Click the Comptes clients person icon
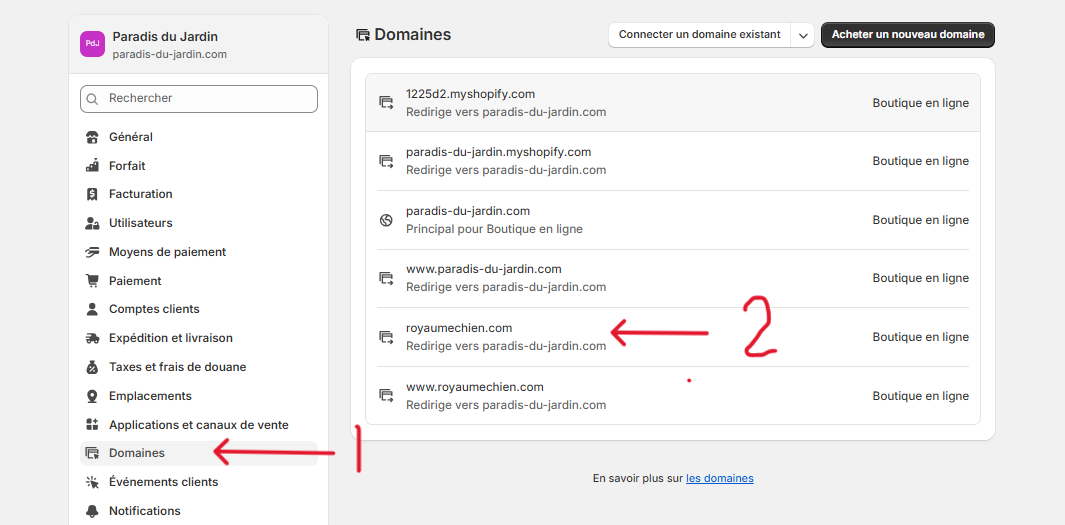The height and width of the screenshot is (525, 1065). (x=92, y=309)
